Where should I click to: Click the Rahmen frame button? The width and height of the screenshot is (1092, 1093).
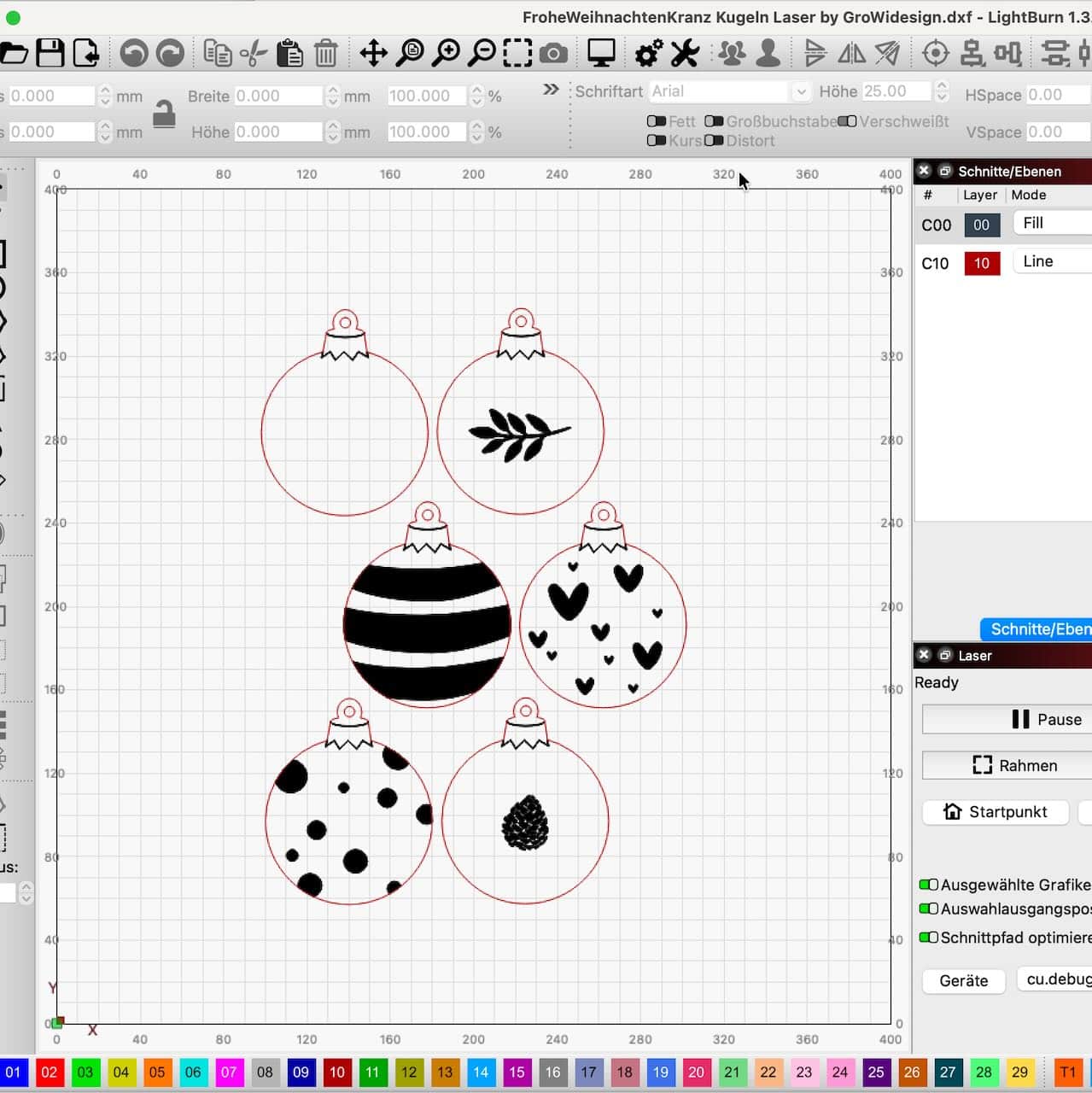tap(1014, 766)
